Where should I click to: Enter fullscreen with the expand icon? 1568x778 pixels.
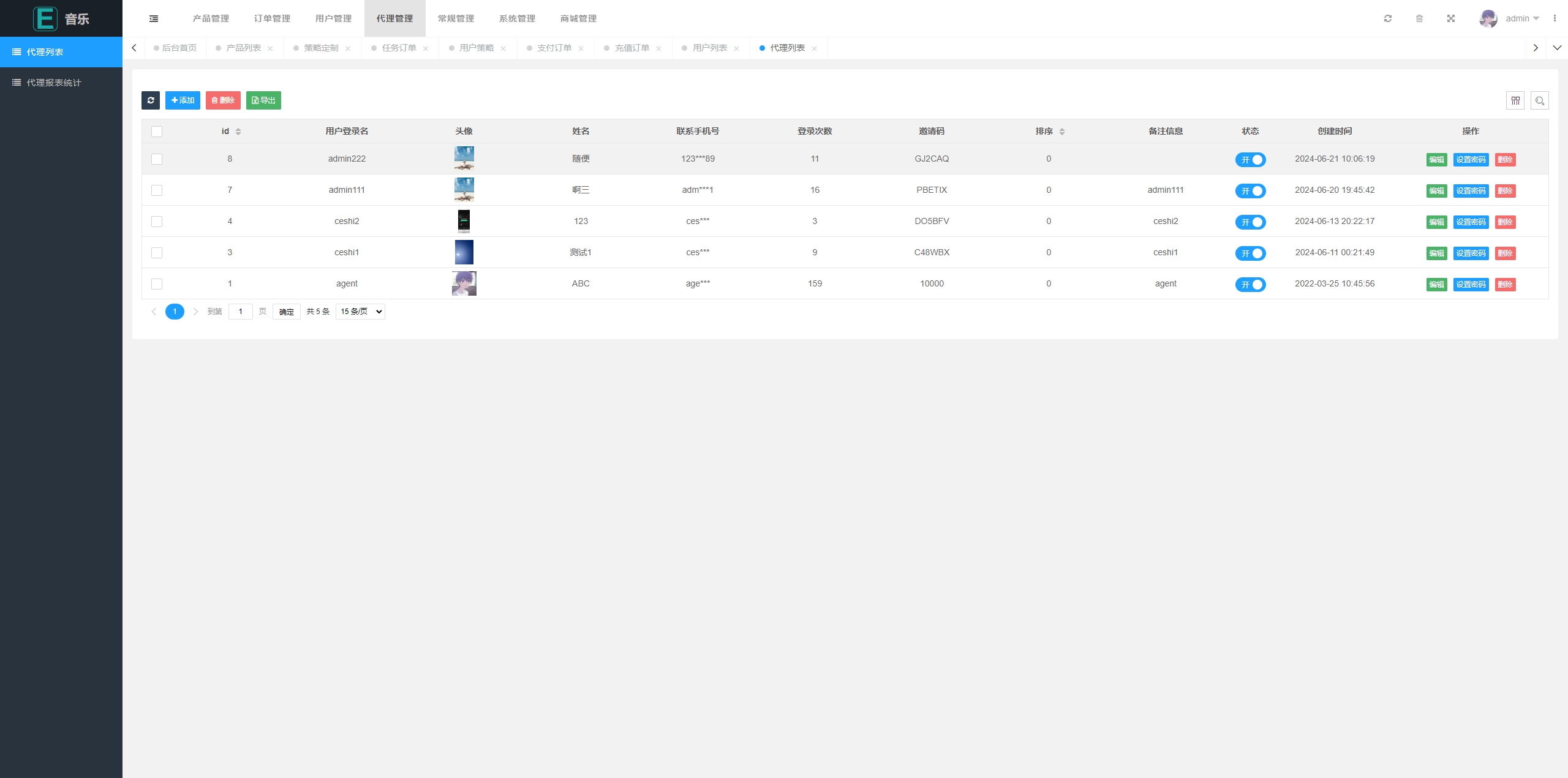1451,18
